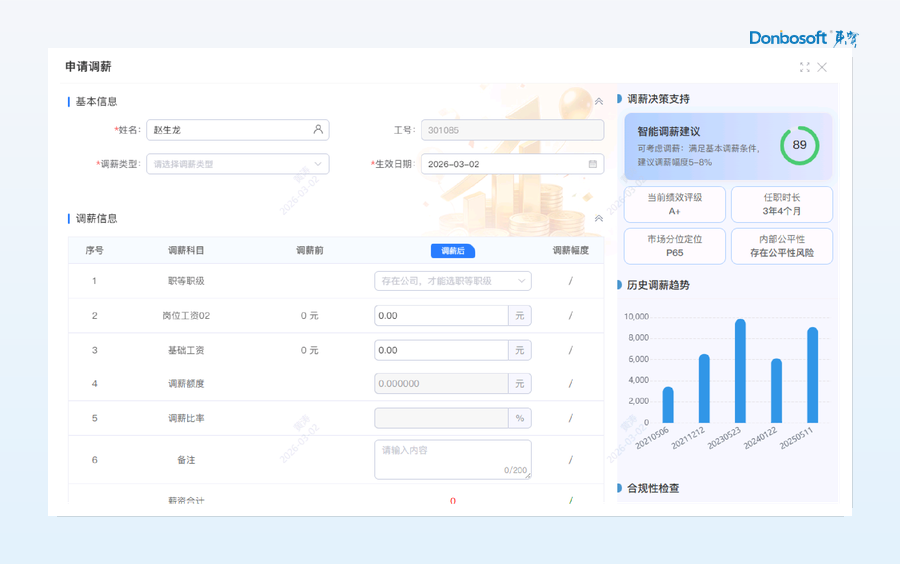Click the 调薪比率 row label

(x=186, y=418)
